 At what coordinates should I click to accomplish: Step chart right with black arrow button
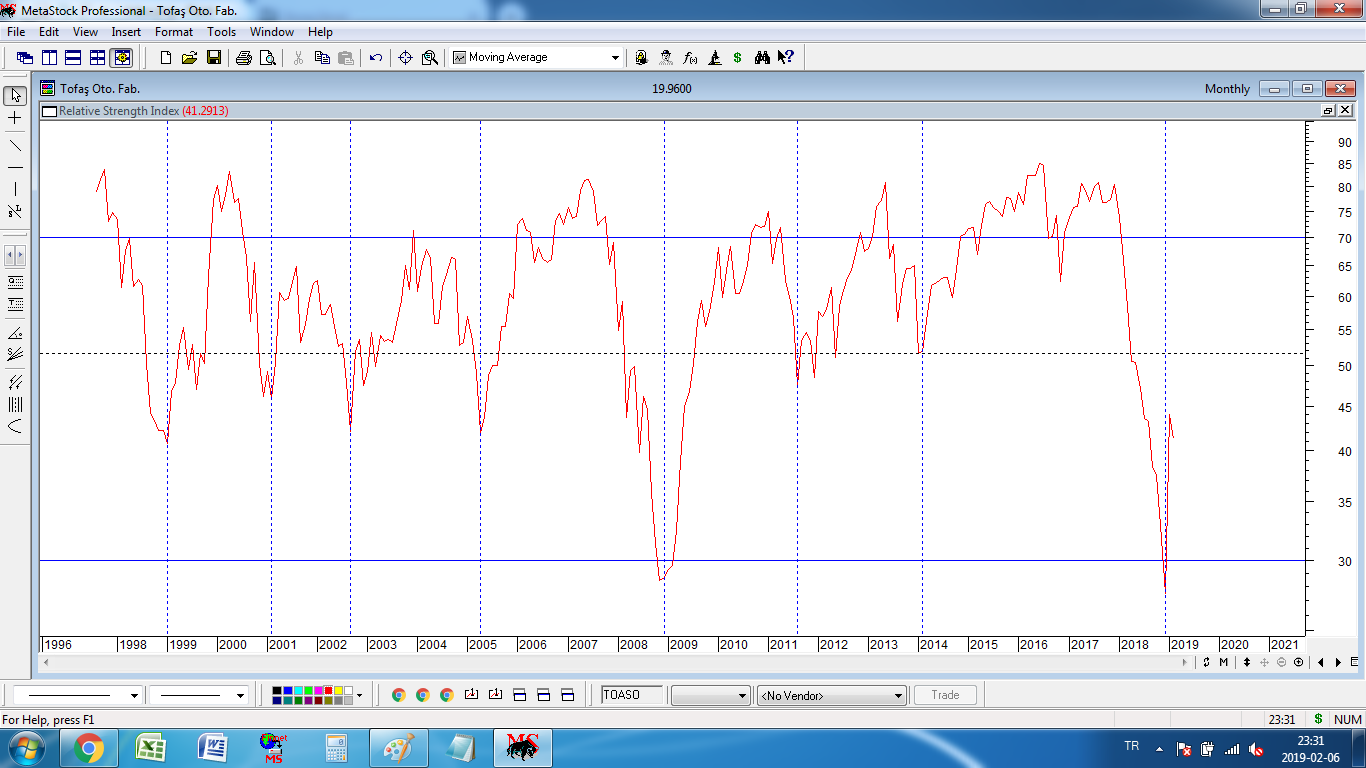(1337, 662)
